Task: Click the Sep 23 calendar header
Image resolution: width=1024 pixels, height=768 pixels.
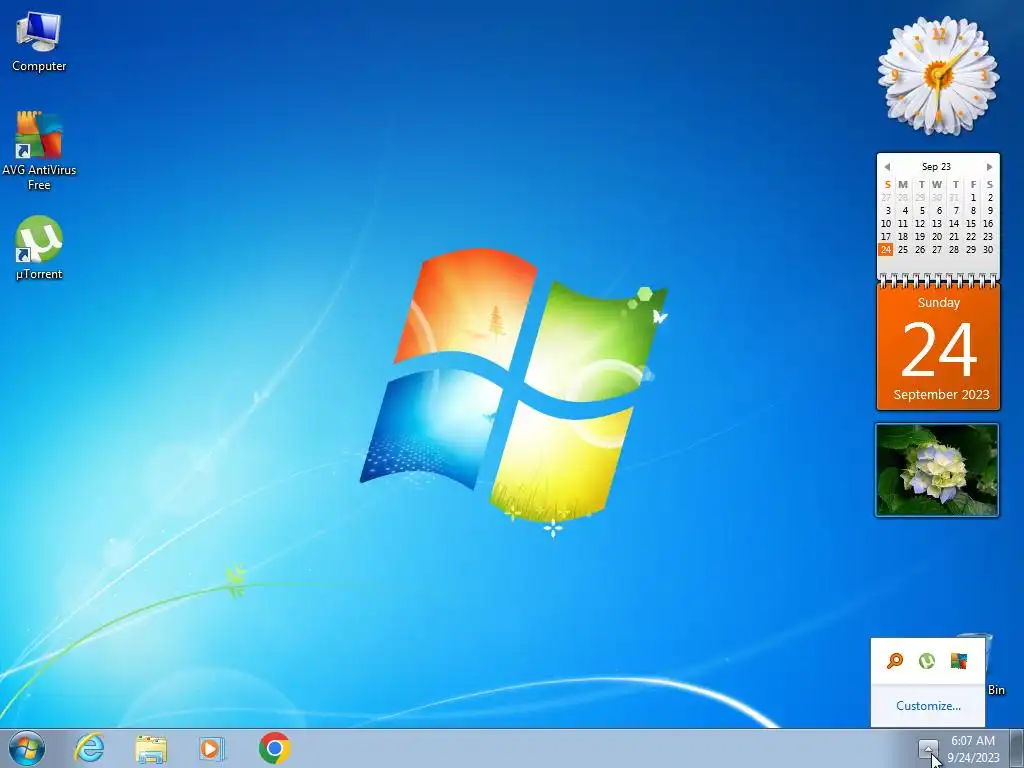Action: (936, 167)
